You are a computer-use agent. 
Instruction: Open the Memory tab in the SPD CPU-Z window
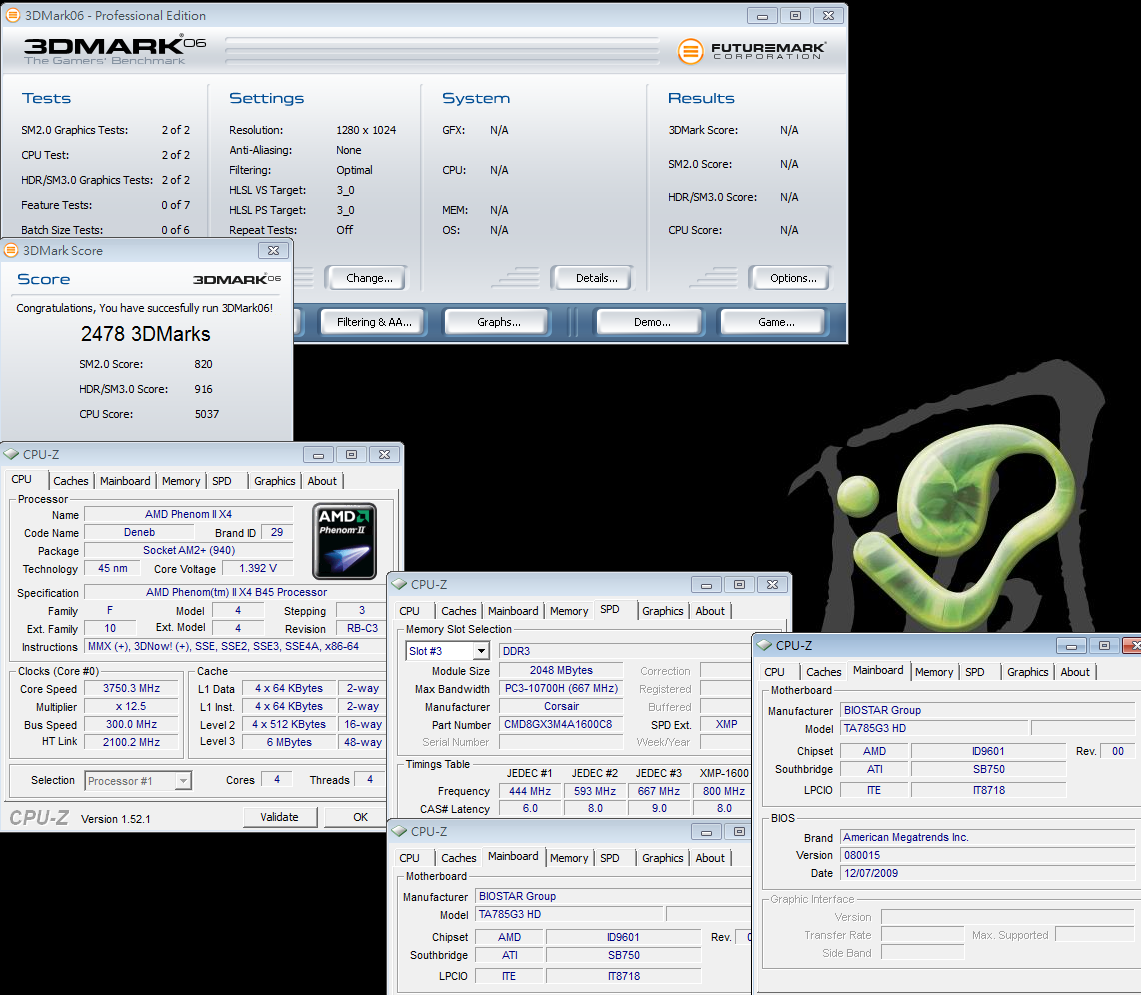[568, 611]
